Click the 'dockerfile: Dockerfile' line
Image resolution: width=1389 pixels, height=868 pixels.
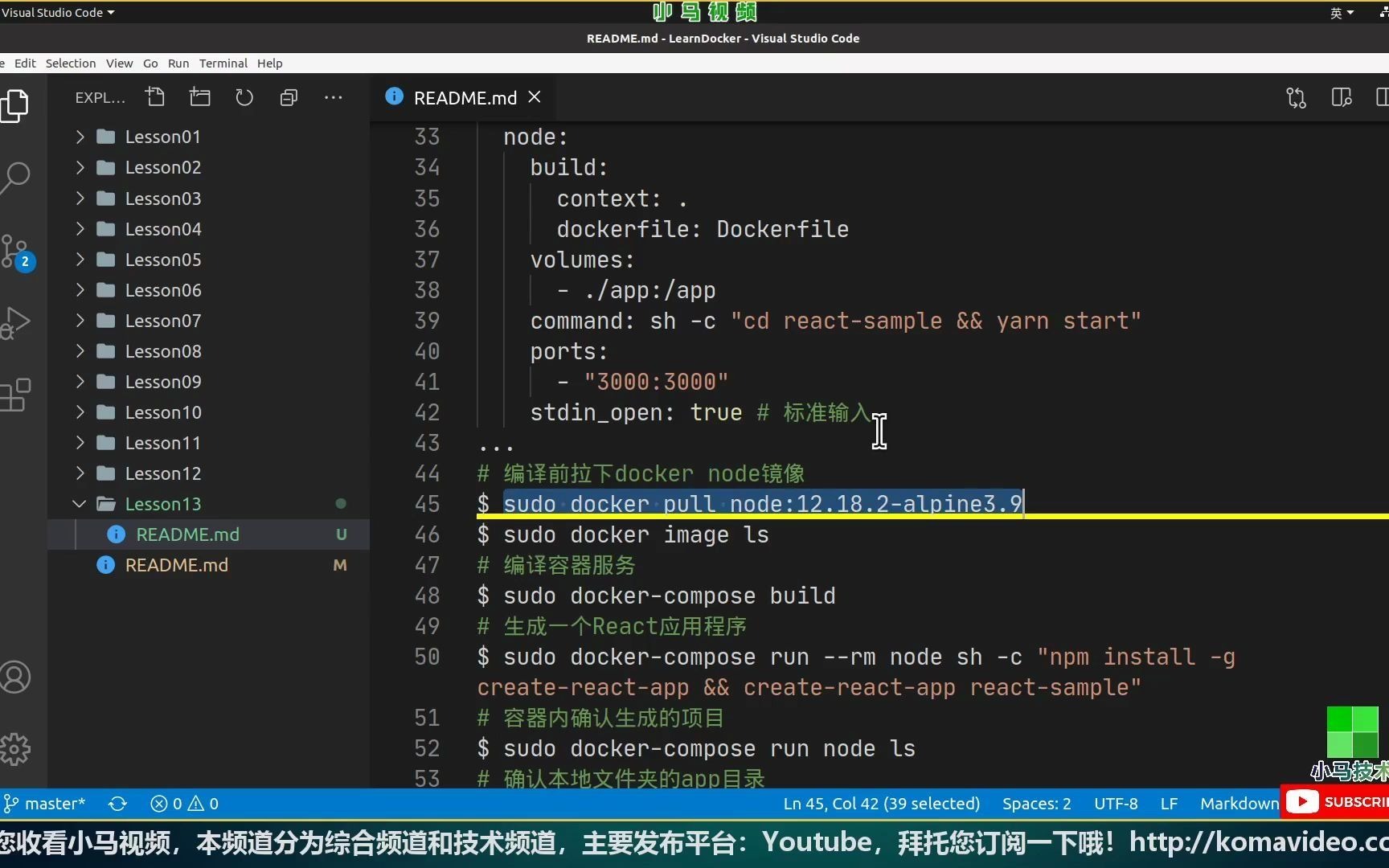(703, 229)
